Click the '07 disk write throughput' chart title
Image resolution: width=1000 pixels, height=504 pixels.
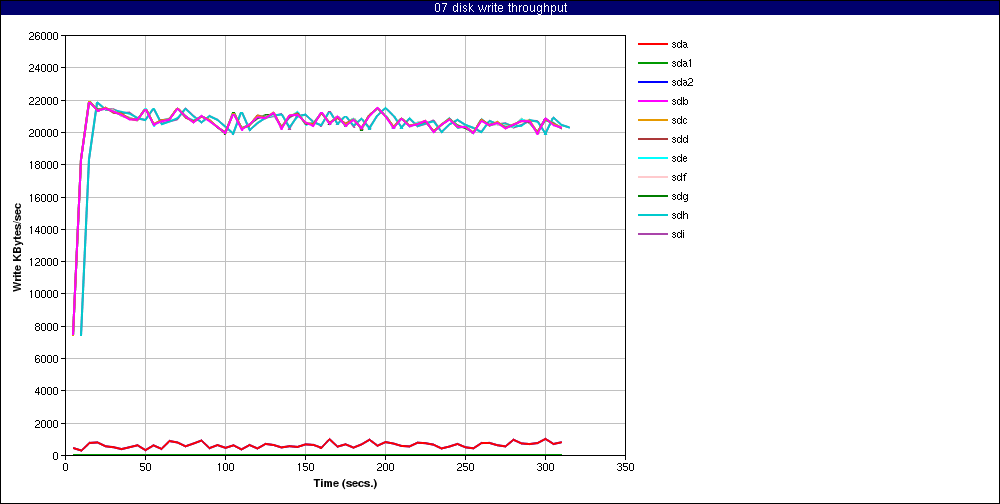point(501,8)
